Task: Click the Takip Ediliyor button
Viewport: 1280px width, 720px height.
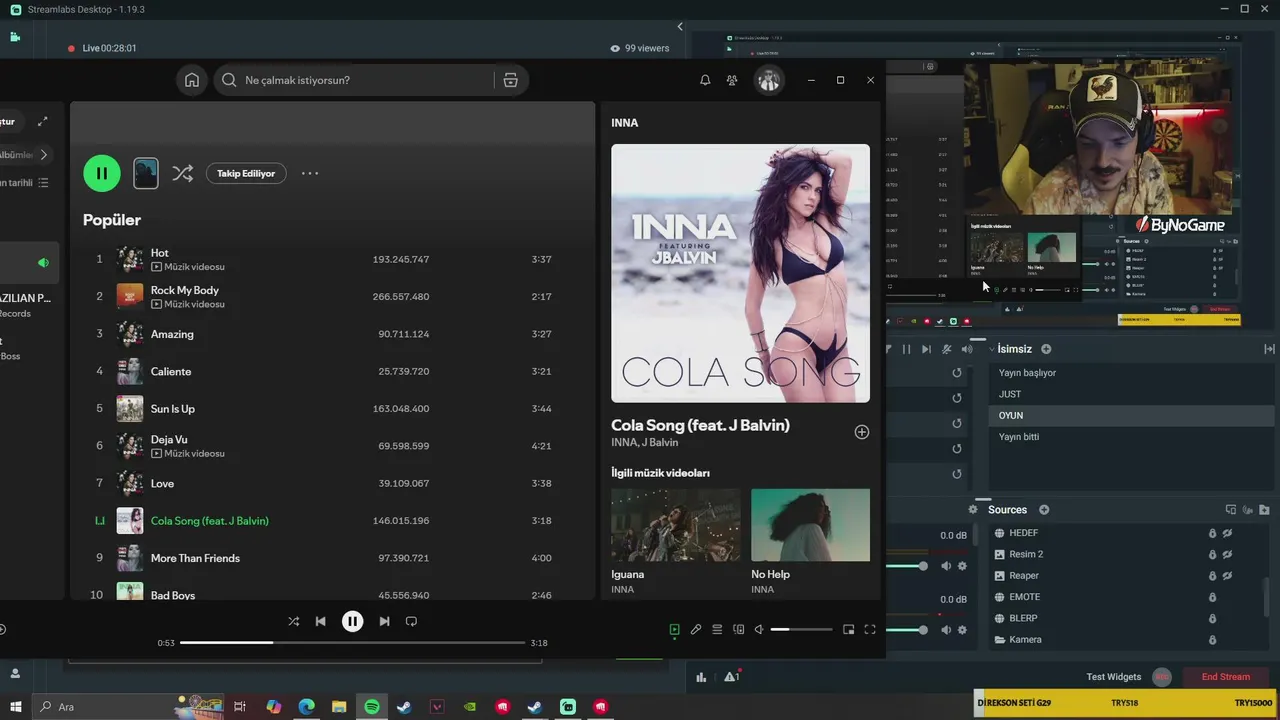Action: pyautogui.click(x=246, y=173)
